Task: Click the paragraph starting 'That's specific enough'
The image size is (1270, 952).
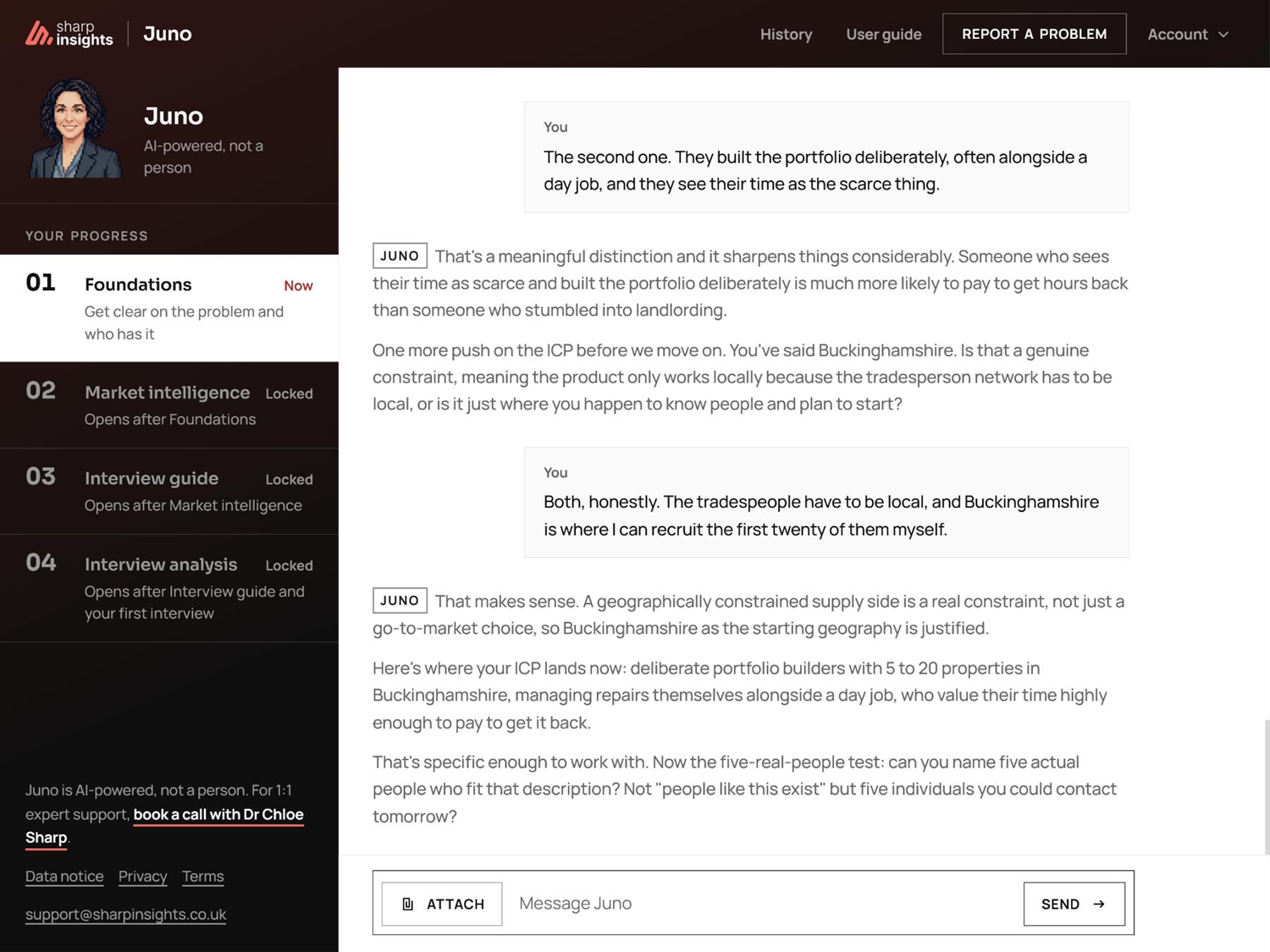Action: (x=745, y=790)
